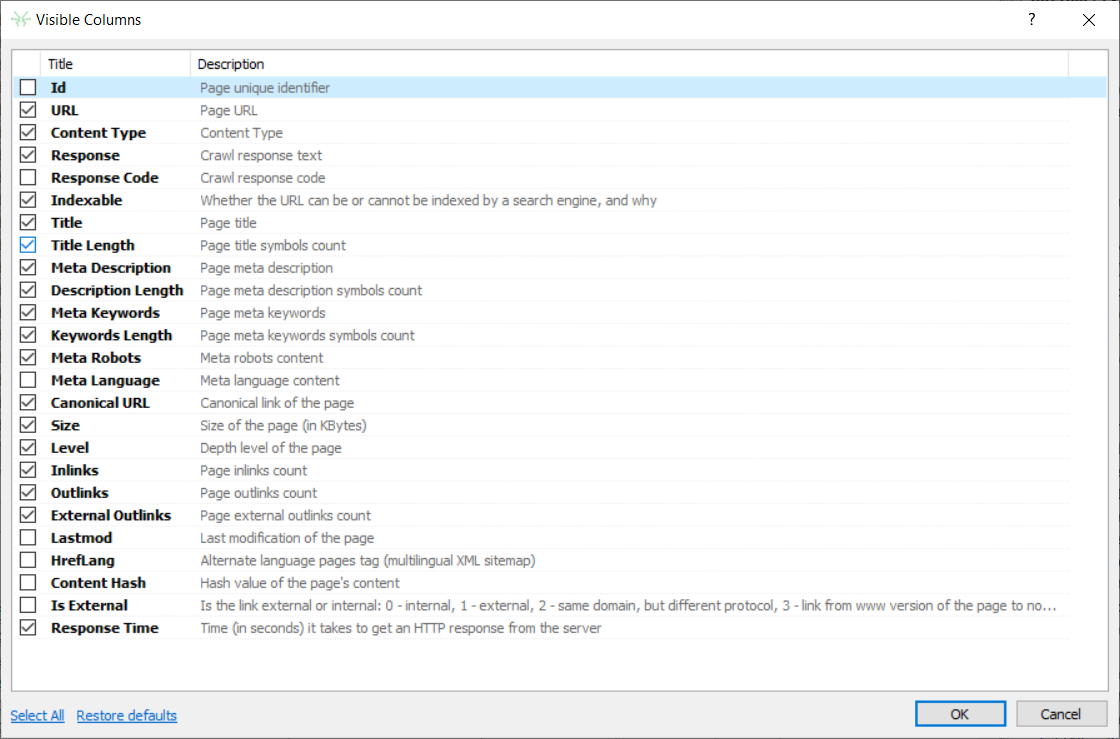Image resolution: width=1120 pixels, height=739 pixels.
Task: Uncheck the Response Time checkbox
Action: point(28,628)
